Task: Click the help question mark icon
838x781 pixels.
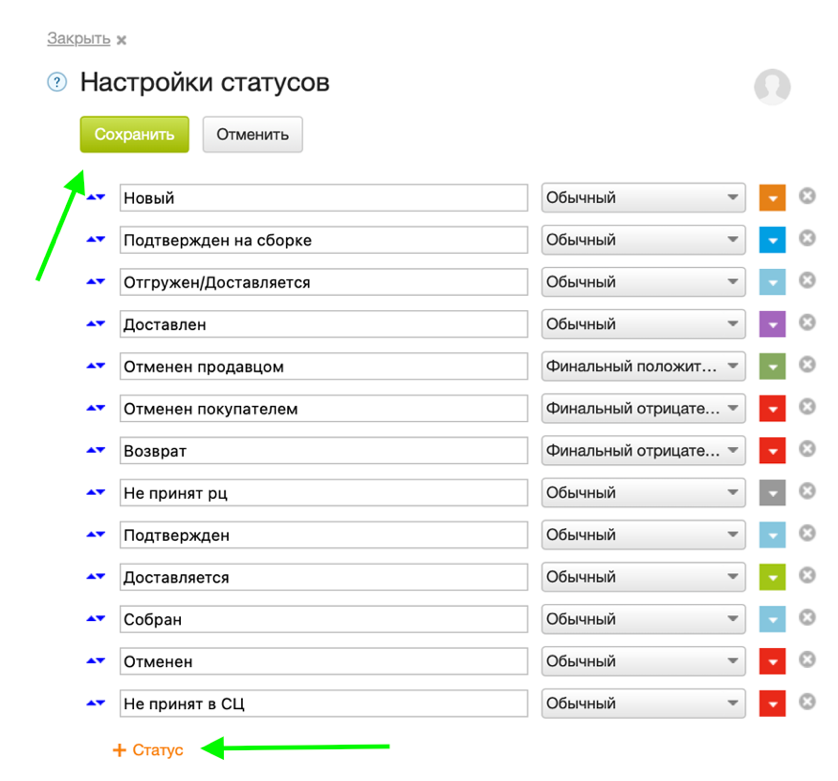Action: 56,82
